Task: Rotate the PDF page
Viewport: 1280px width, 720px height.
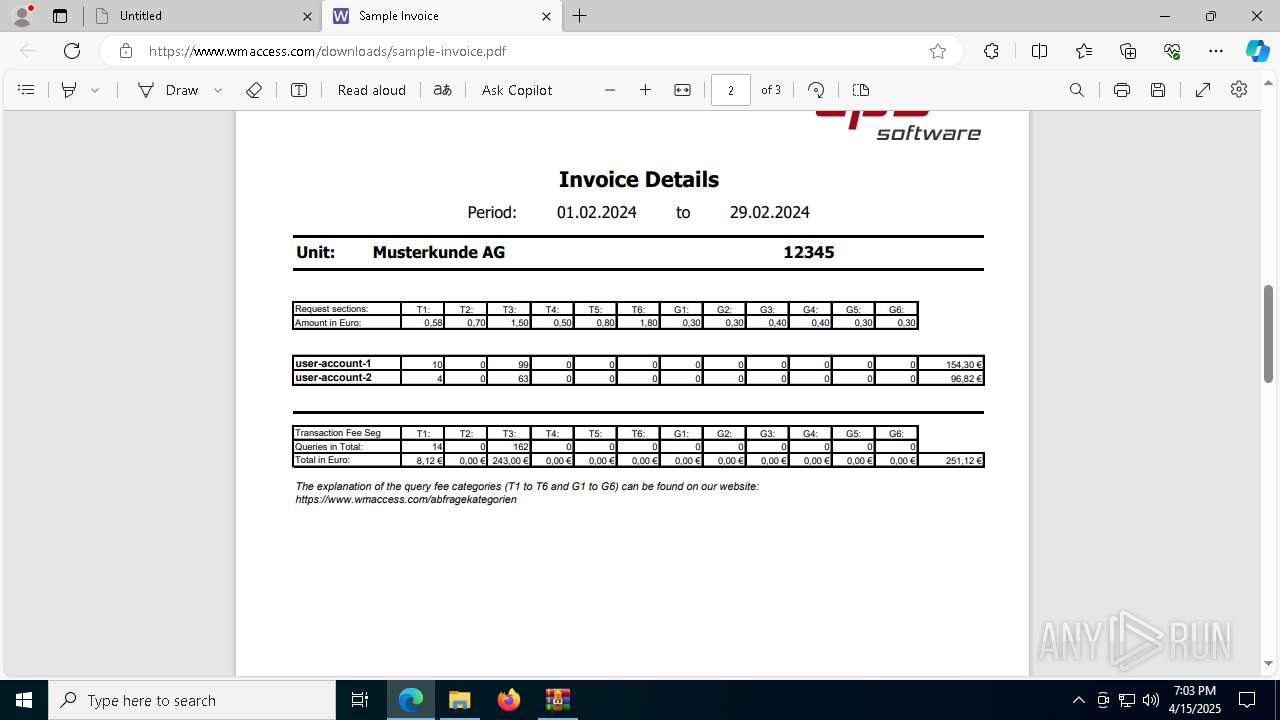Action: coord(816,90)
